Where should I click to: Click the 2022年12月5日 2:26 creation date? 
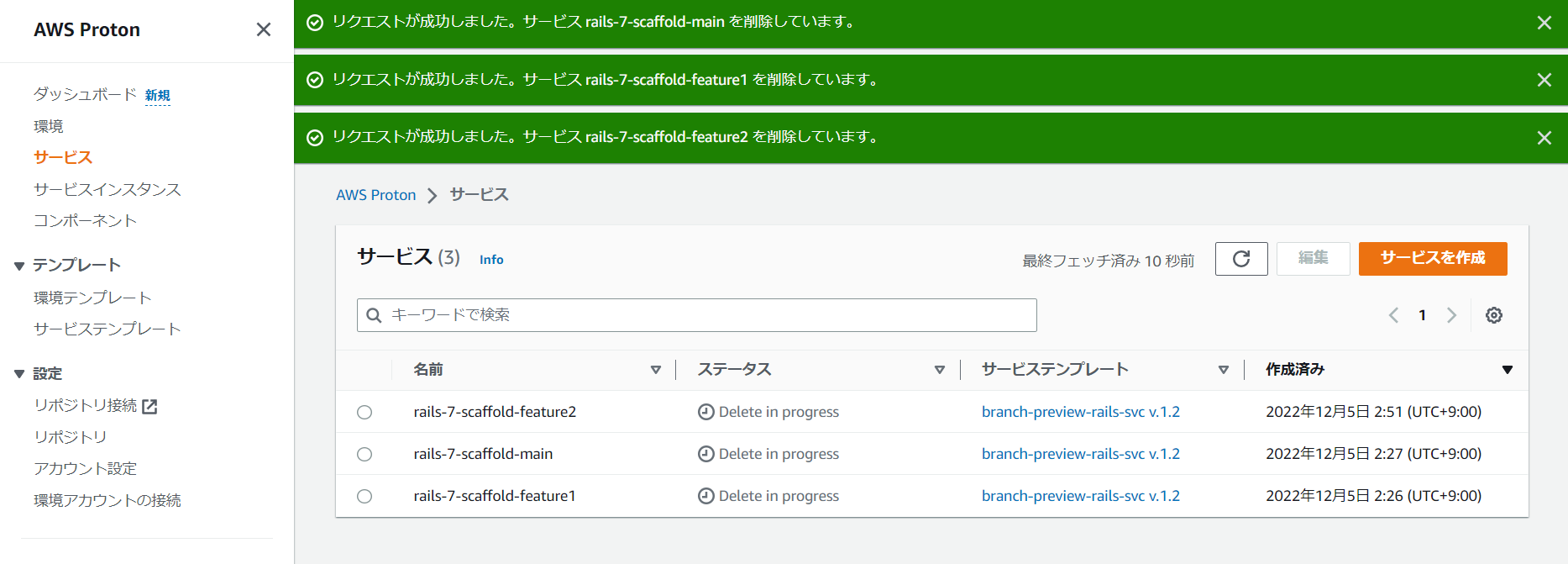1373,496
